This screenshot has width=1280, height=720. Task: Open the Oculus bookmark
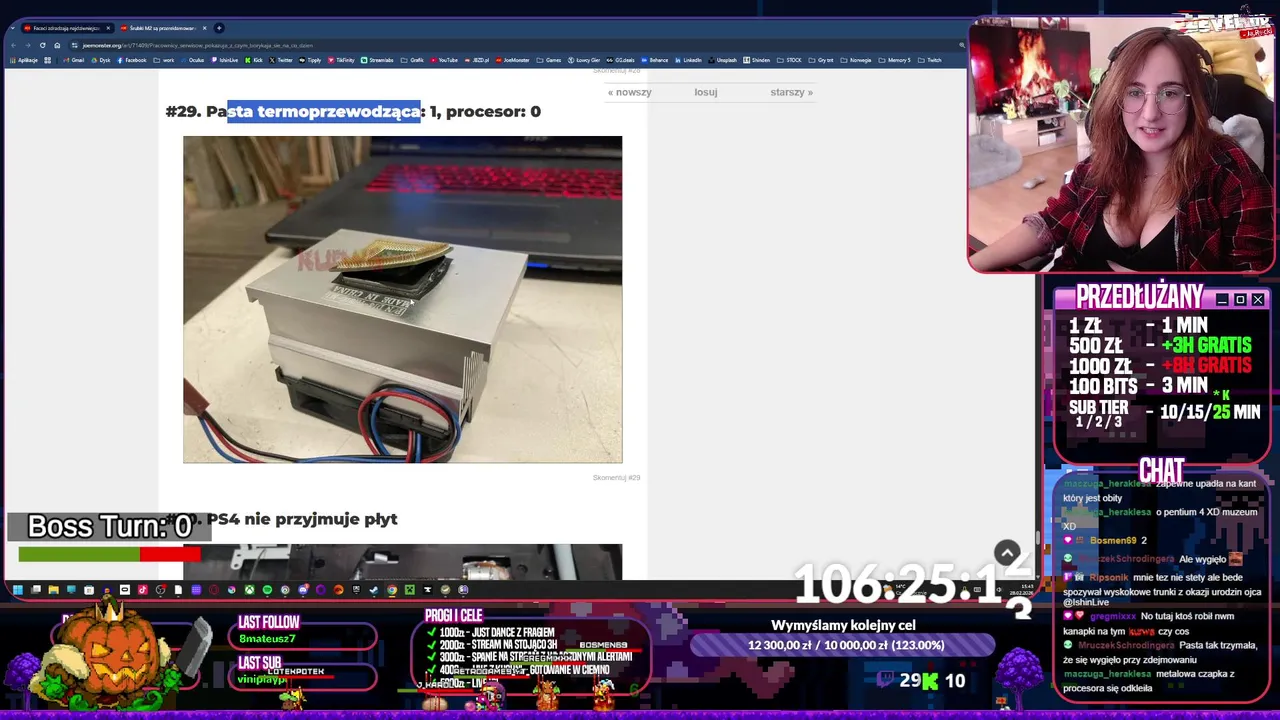coord(192,60)
